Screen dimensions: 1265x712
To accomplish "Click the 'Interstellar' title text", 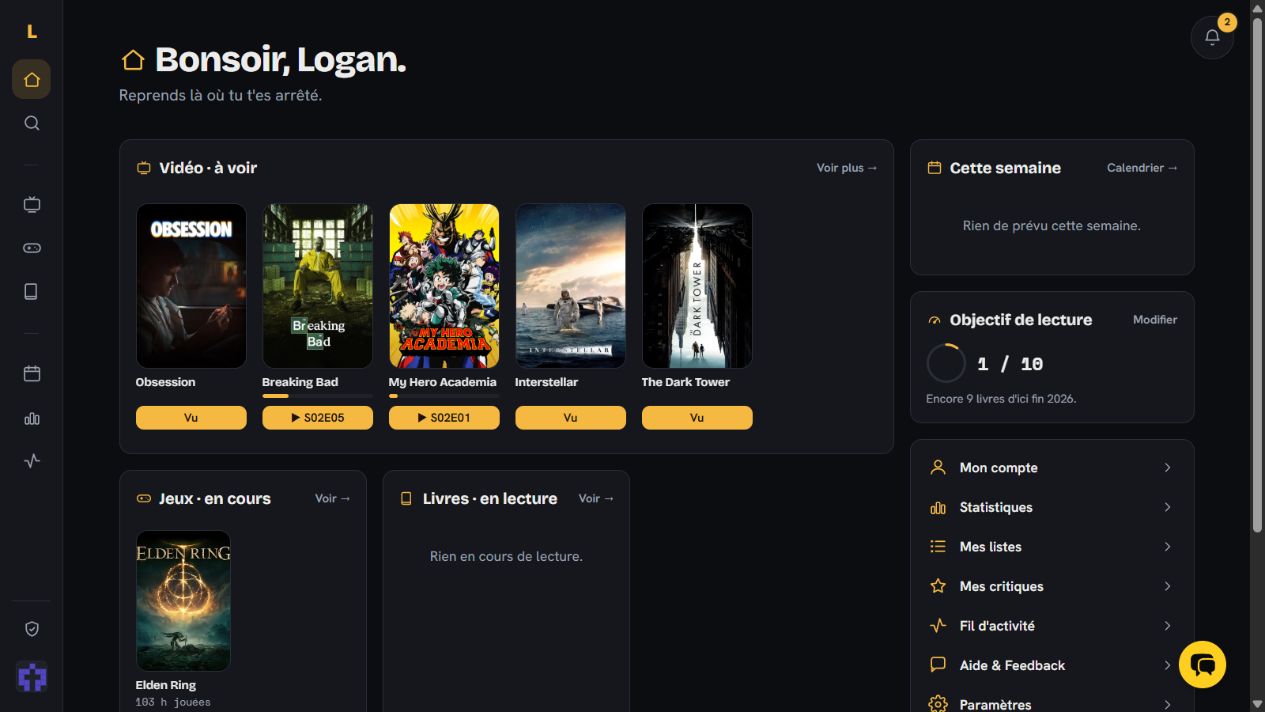I will pyautogui.click(x=546, y=382).
